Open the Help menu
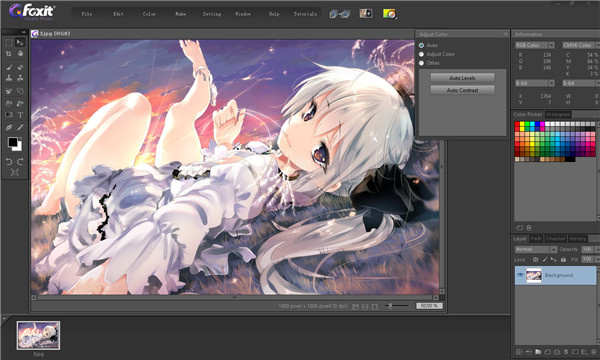 pos(274,14)
